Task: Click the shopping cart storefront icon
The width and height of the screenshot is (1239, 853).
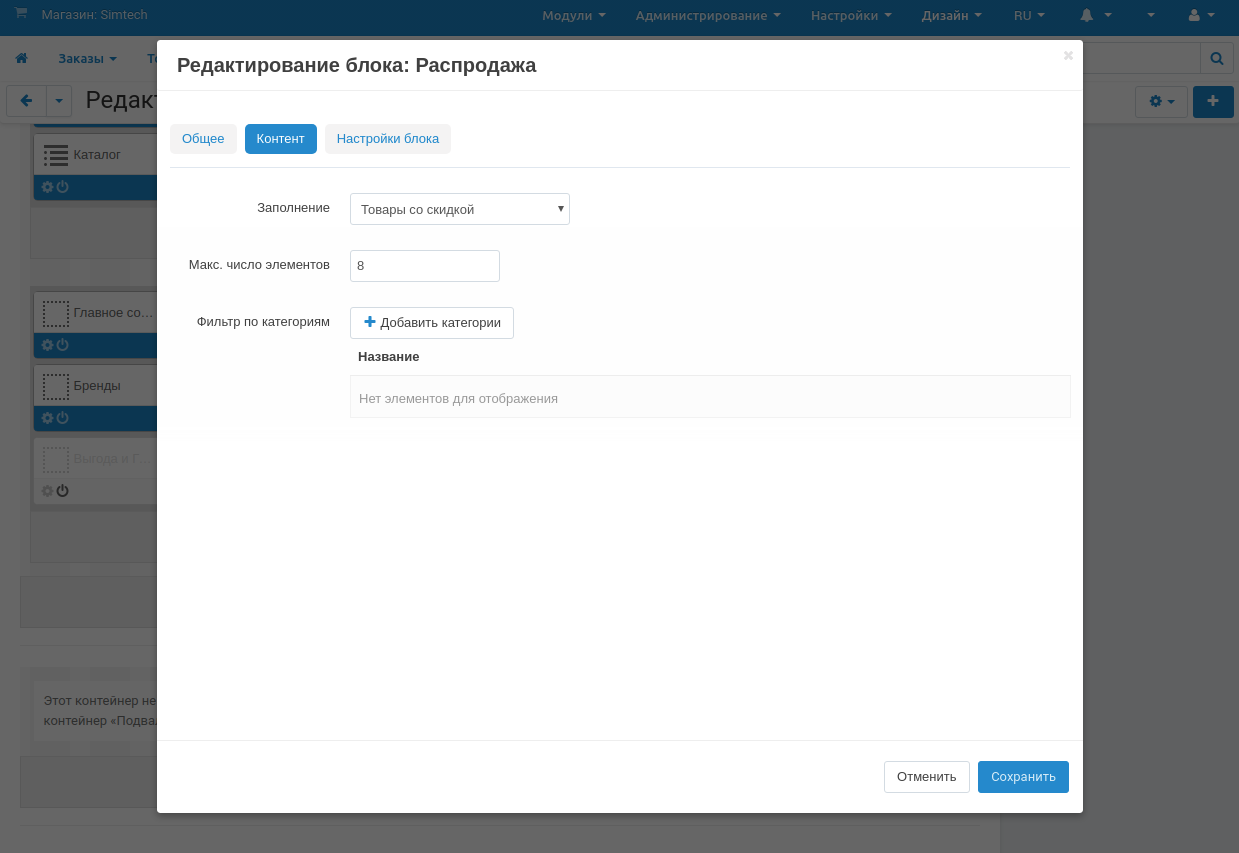Action: coord(21,13)
